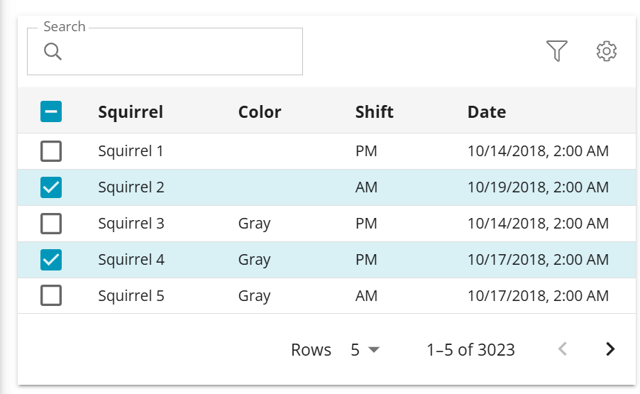Uncheck the Squirrel 2 row checkbox
This screenshot has width=640, height=394.
[51, 187]
